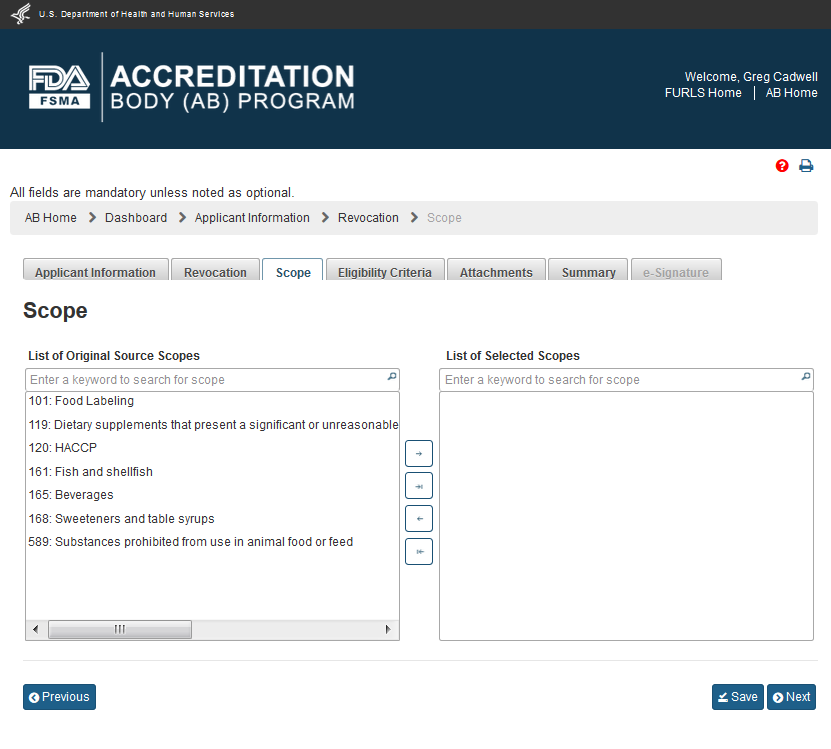Click Dashboard in the breadcrumb trail
831x749 pixels.
click(x=136, y=218)
